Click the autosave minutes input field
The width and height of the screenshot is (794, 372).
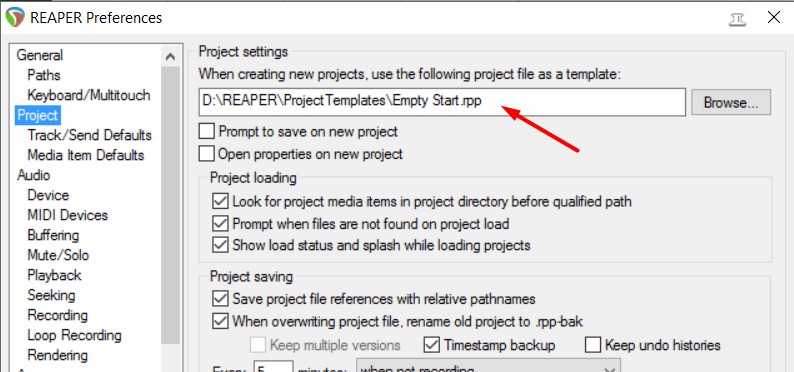pyautogui.click(x=273, y=366)
